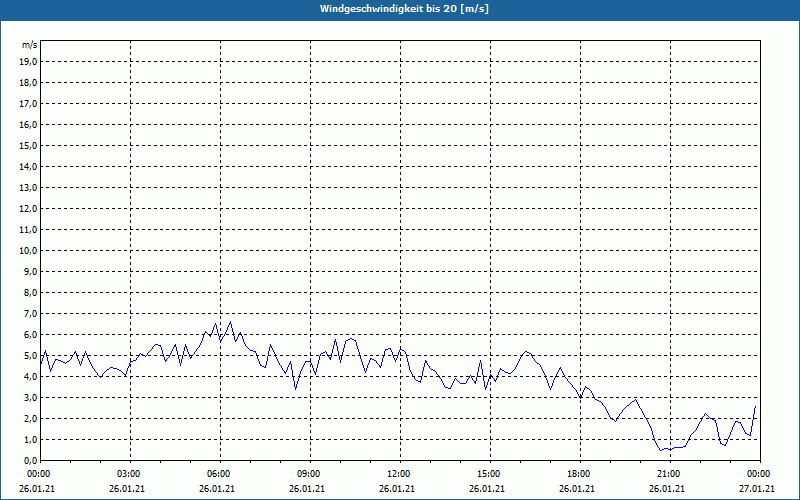
Task: Click the '26.01.21' date below 03:00
Action: (x=127, y=488)
